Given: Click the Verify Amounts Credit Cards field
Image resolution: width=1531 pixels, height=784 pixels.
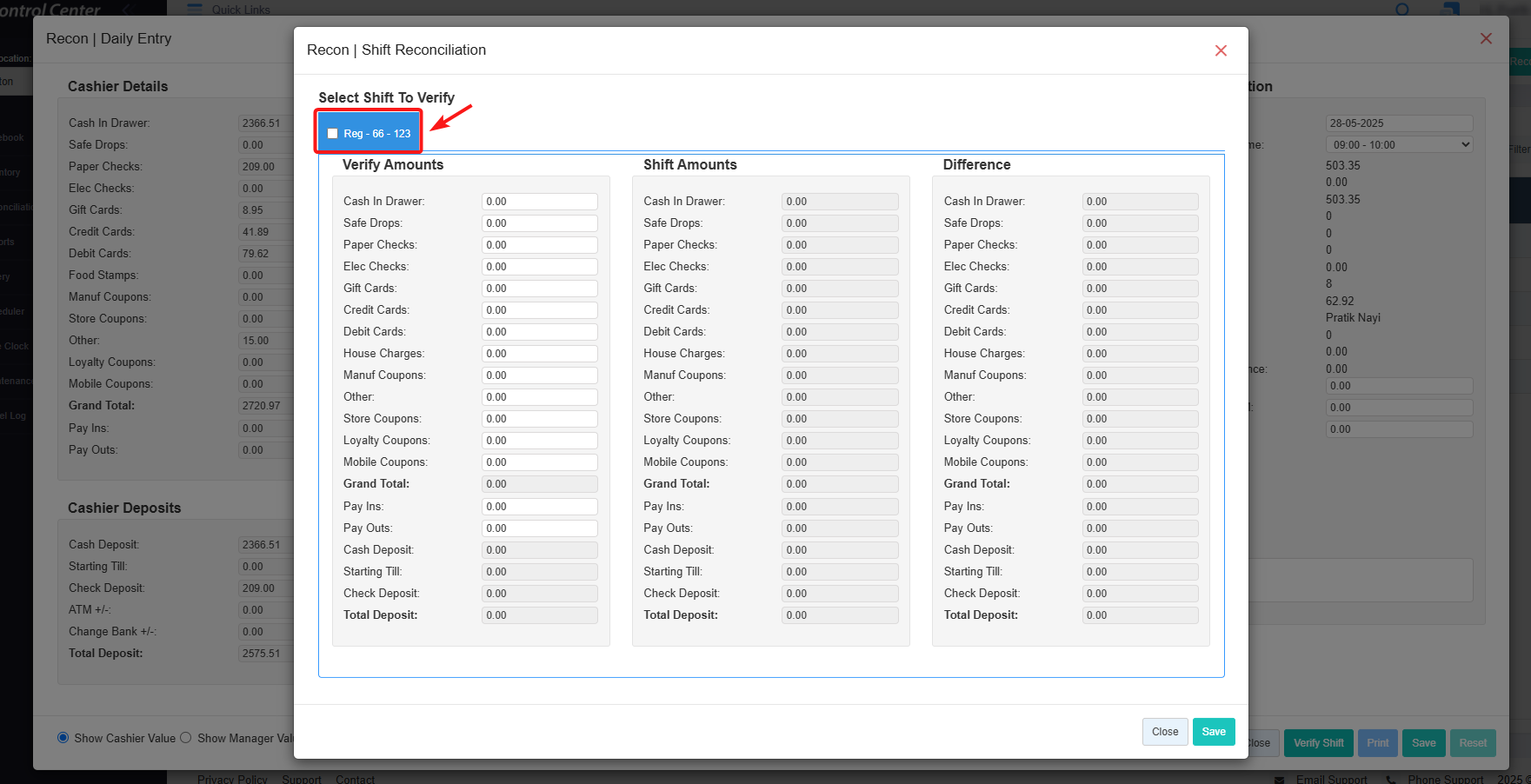Looking at the screenshot, I should [x=540, y=310].
